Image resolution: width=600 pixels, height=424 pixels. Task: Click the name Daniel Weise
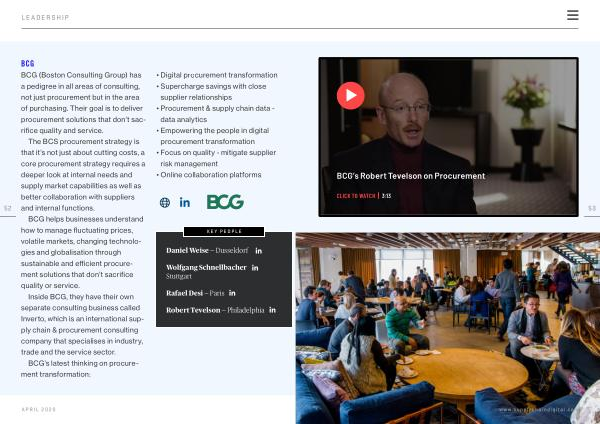pyautogui.click(x=187, y=251)
